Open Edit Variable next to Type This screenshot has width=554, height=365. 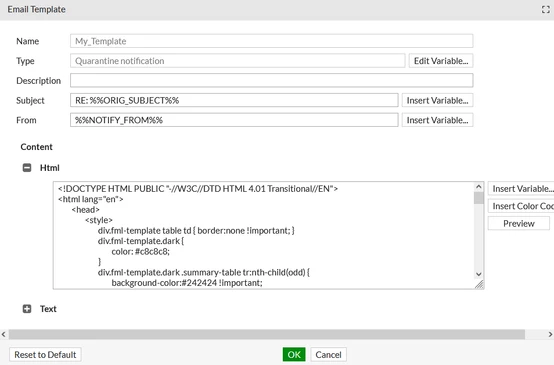(441, 61)
